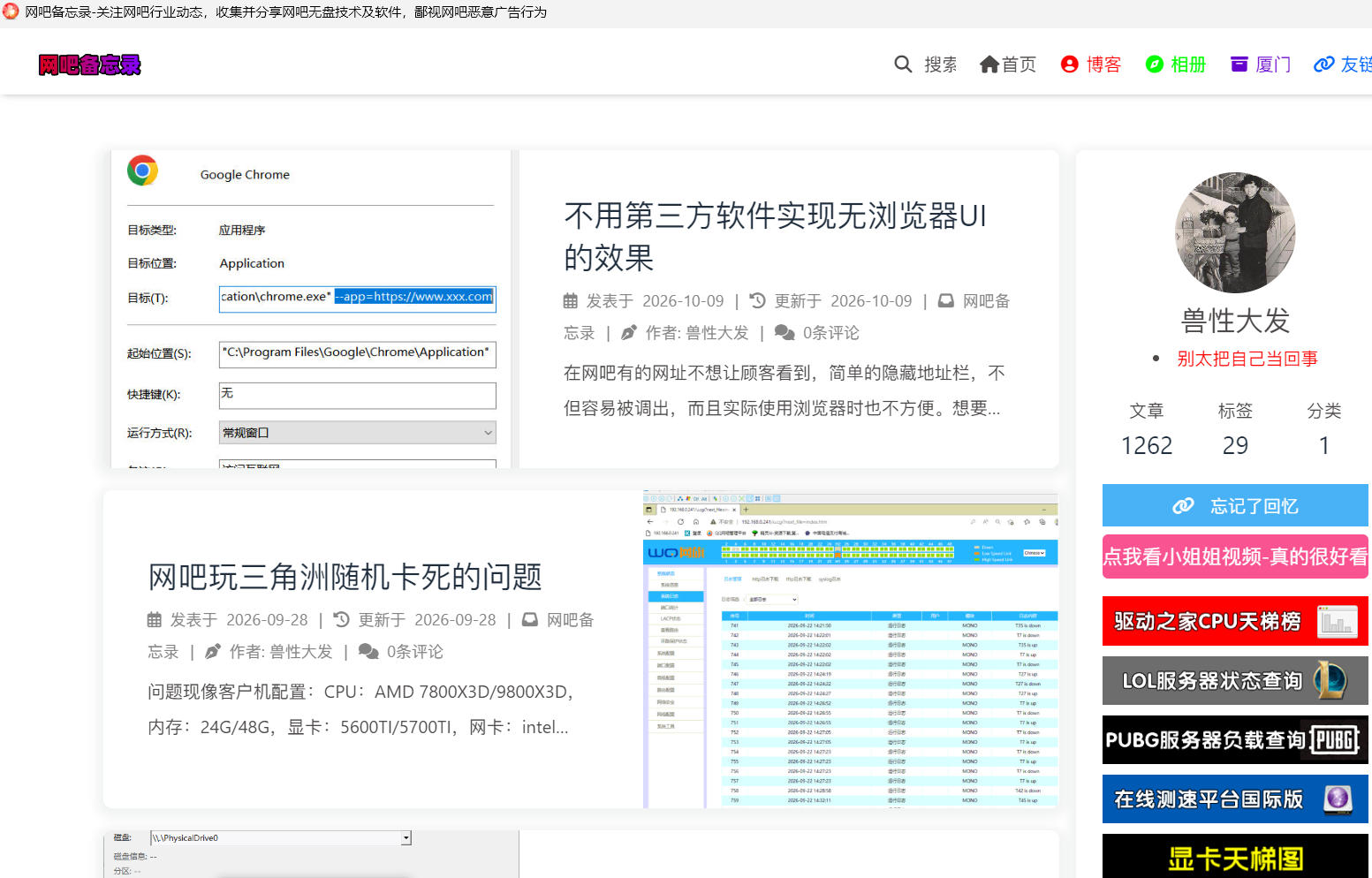The width and height of the screenshot is (1372, 878).
Task: Open the 相册 navigation item
Action: click(1176, 64)
